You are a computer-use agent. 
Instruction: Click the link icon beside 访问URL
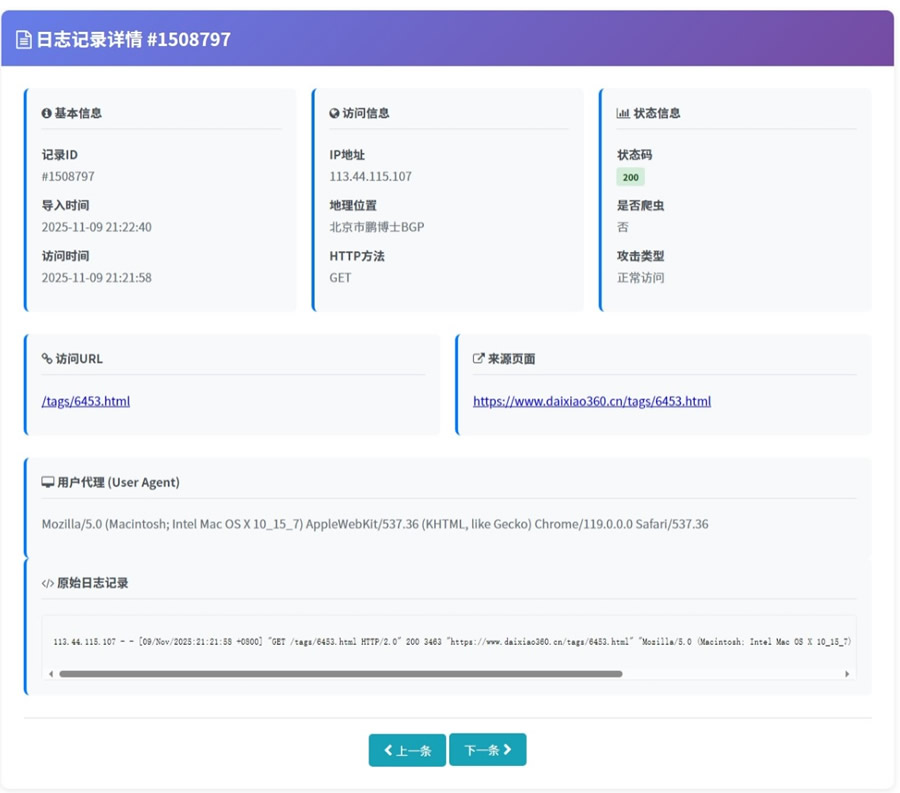point(47,359)
